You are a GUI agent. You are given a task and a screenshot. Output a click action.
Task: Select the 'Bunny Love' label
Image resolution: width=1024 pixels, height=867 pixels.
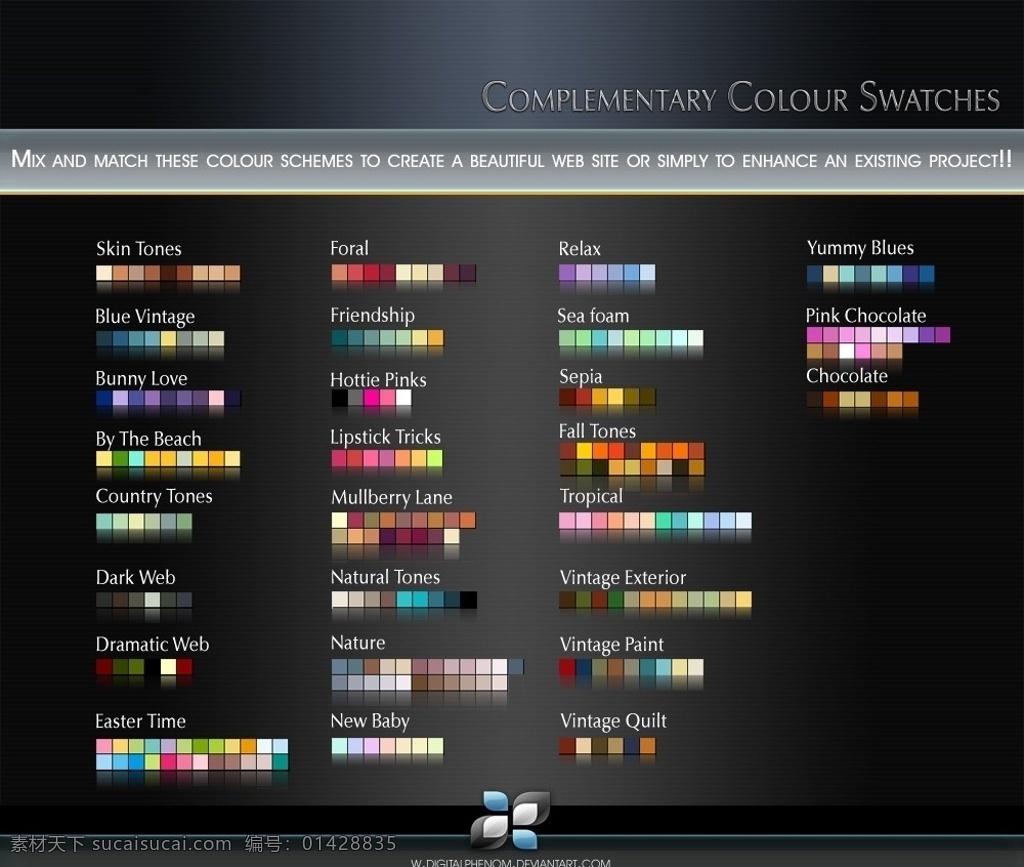click(x=141, y=379)
